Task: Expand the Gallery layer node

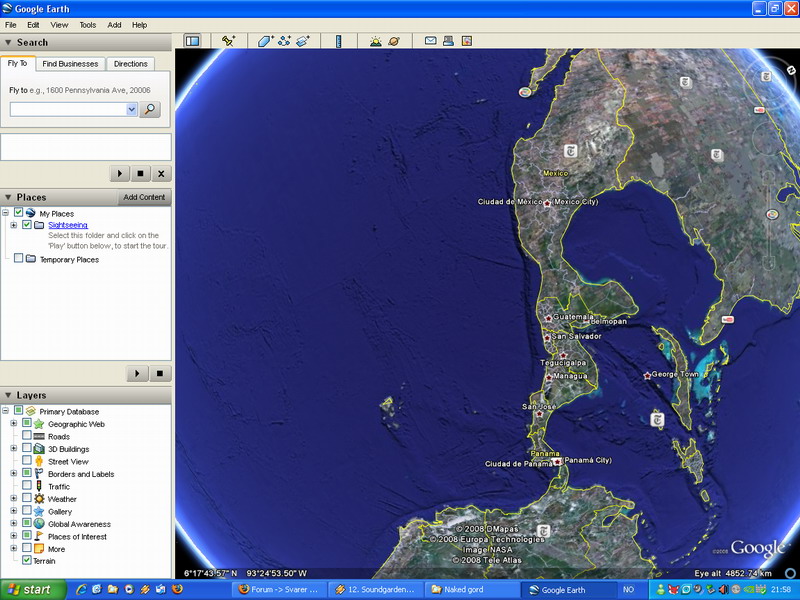Action: tap(14, 511)
